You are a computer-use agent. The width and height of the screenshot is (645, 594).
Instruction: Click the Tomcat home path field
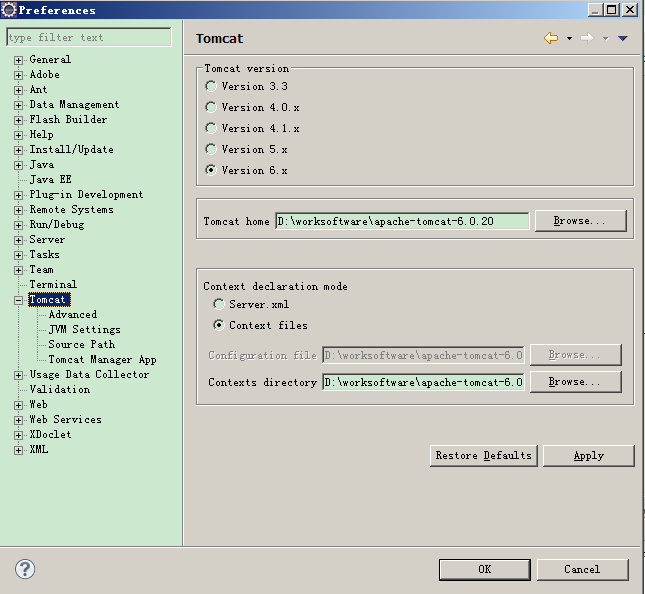[402, 221]
